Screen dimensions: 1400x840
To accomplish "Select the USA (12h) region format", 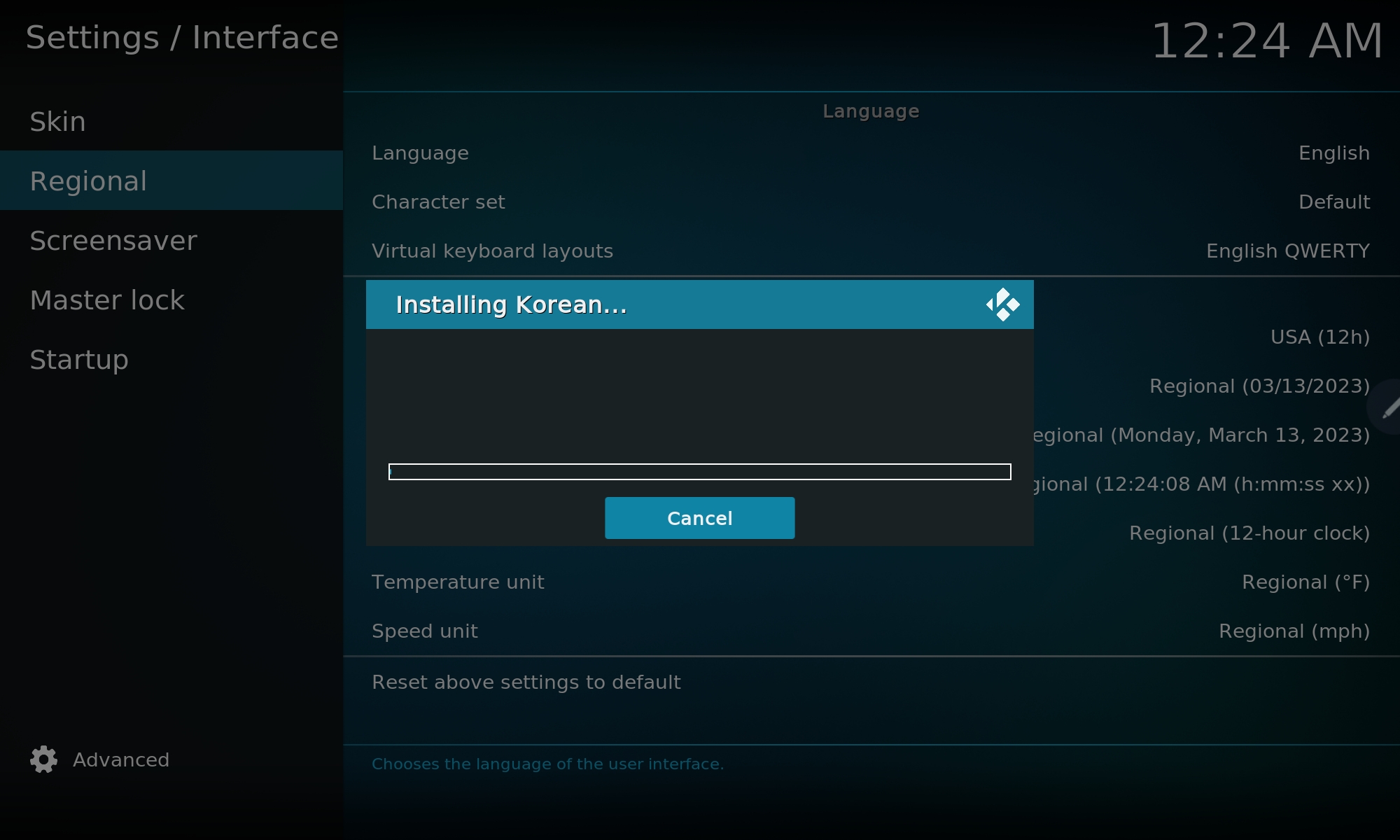I will [x=1319, y=337].
